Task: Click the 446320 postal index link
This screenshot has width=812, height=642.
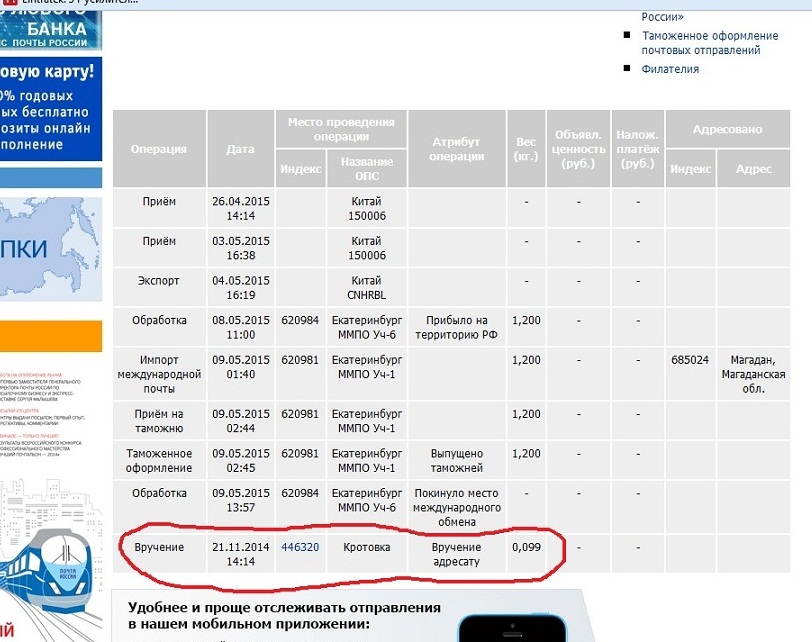Action: (300, 547)
